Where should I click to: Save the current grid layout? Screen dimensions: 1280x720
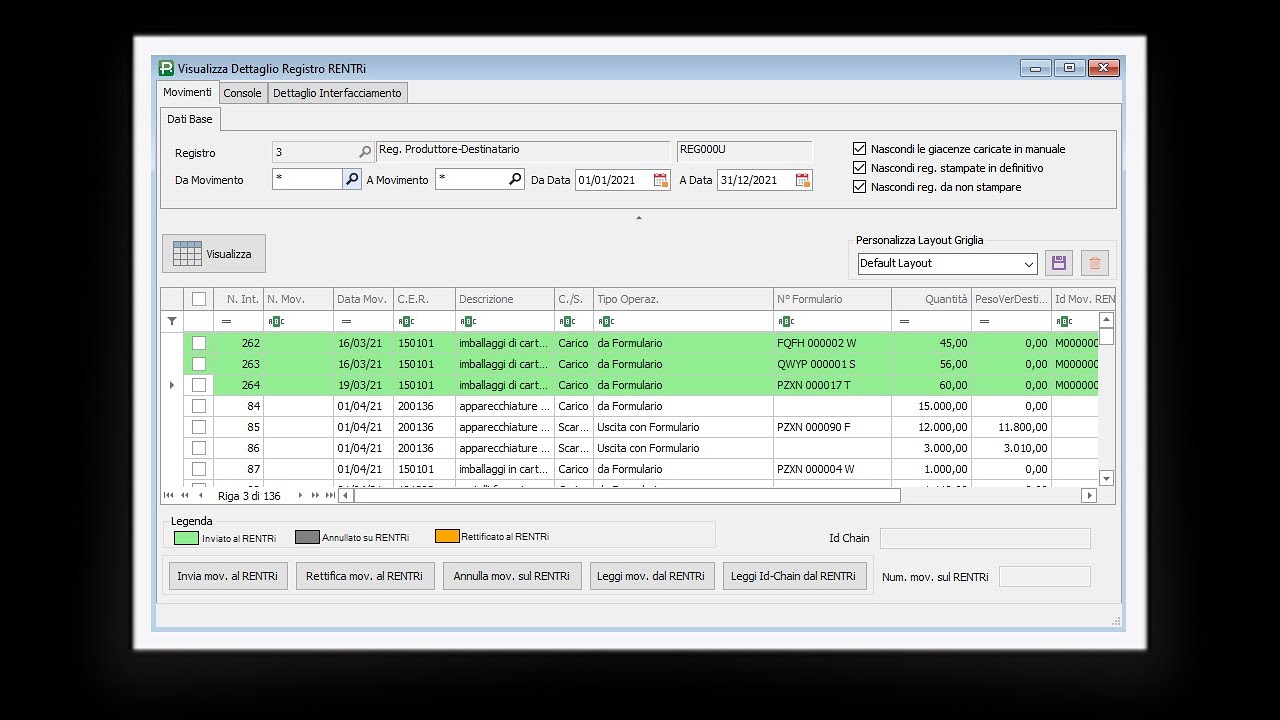1059,263
